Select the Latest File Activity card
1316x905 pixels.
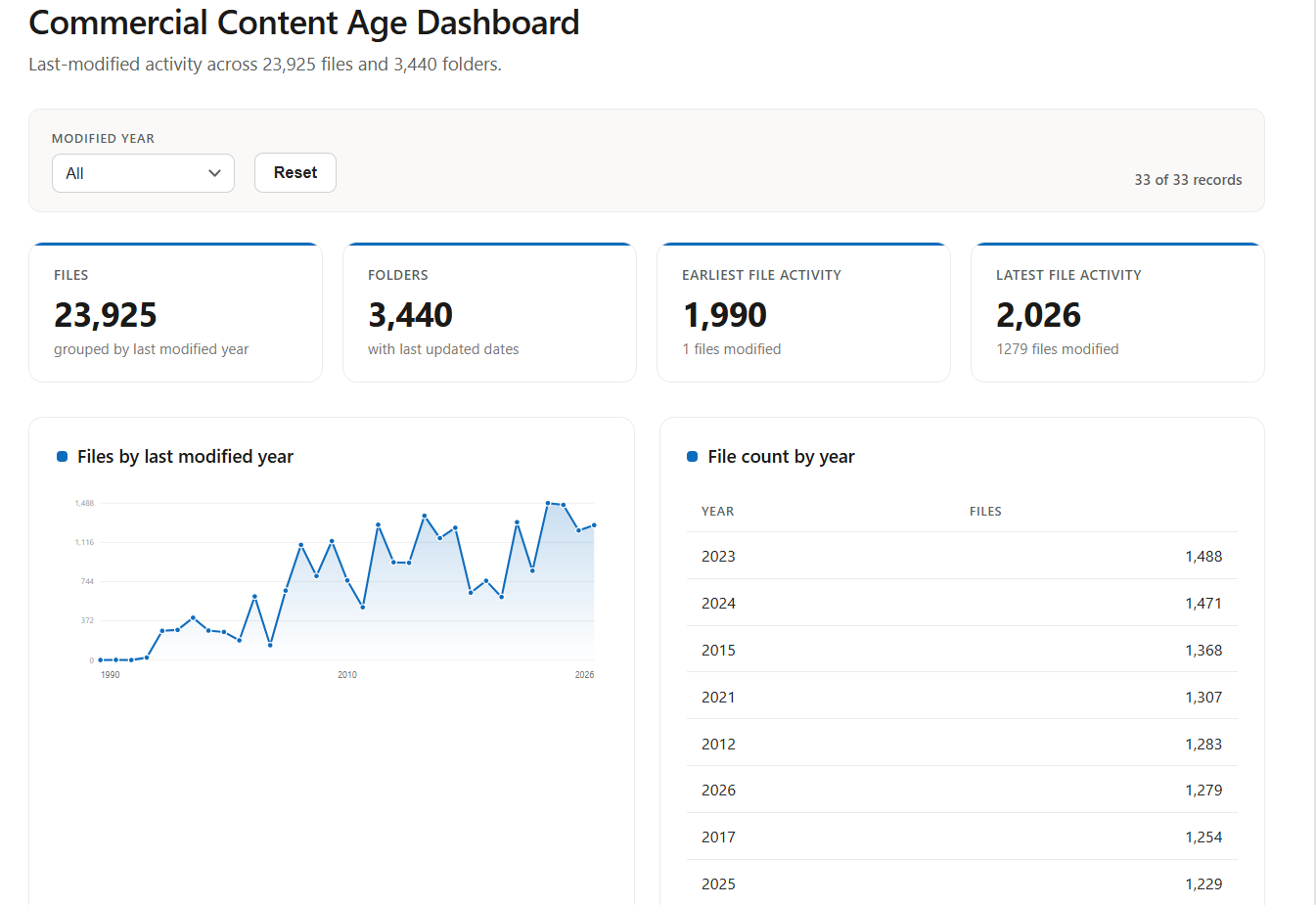[x=1117, y=312]
